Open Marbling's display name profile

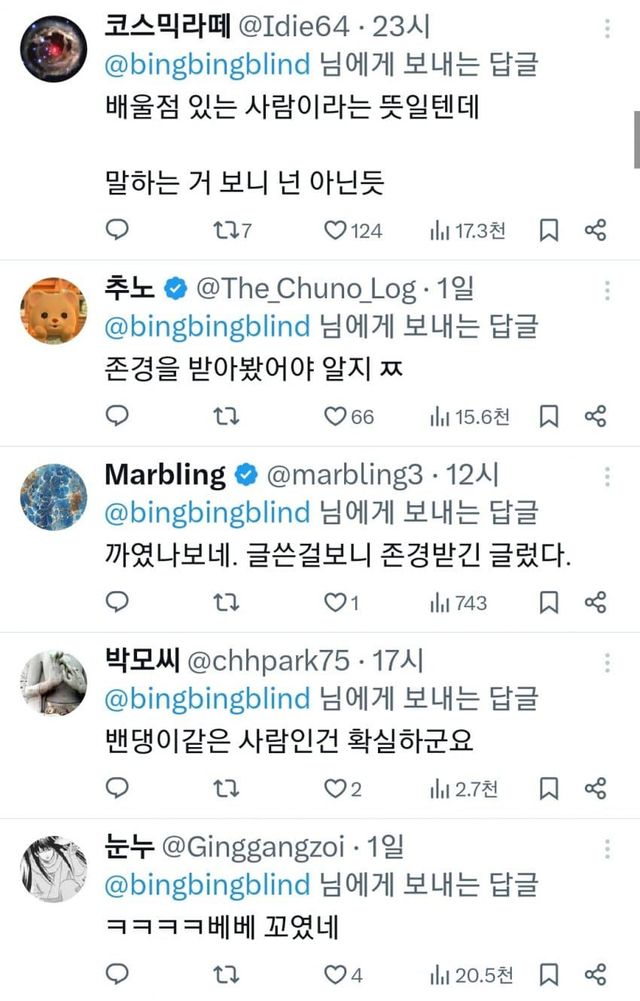[x=165, y=475]
